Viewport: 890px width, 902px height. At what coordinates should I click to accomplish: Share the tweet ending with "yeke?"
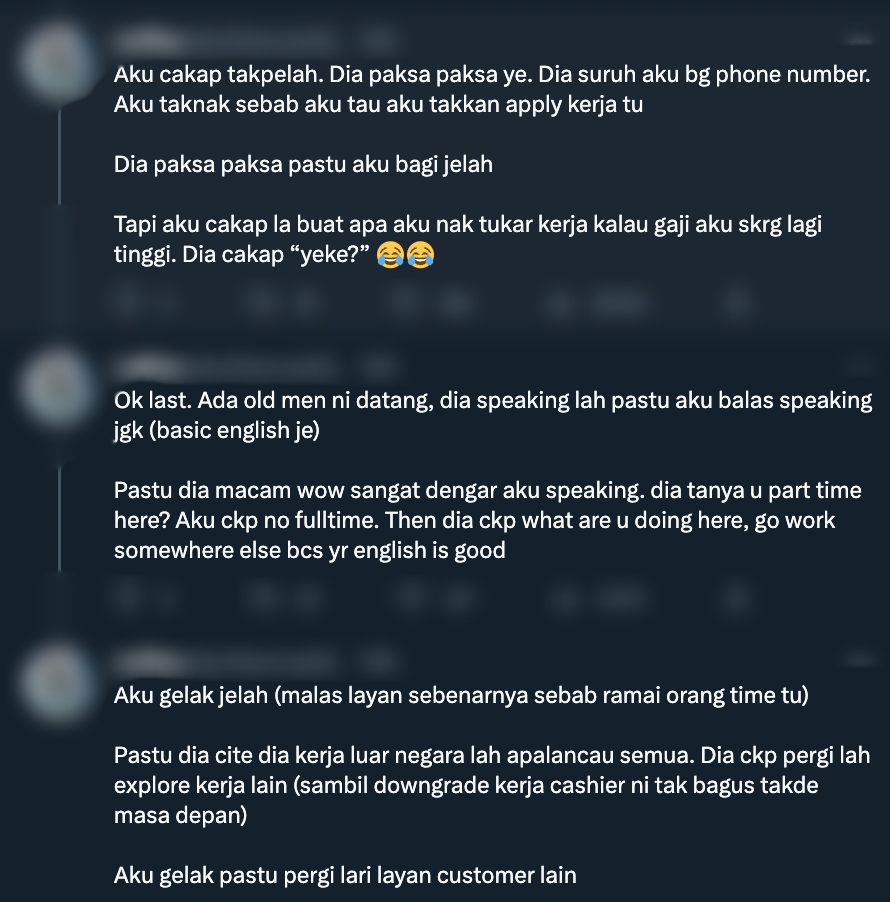pyautogui.click(x=738, y=301)
